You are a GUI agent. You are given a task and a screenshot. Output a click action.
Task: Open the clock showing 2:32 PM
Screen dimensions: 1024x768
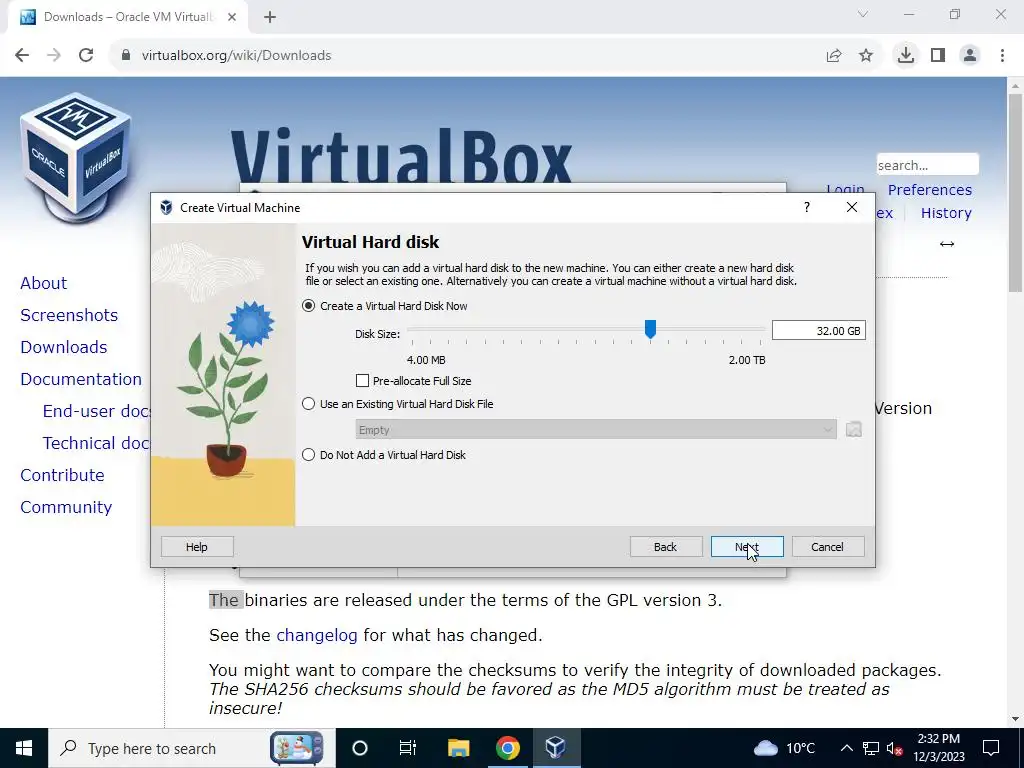click(938, 748)
